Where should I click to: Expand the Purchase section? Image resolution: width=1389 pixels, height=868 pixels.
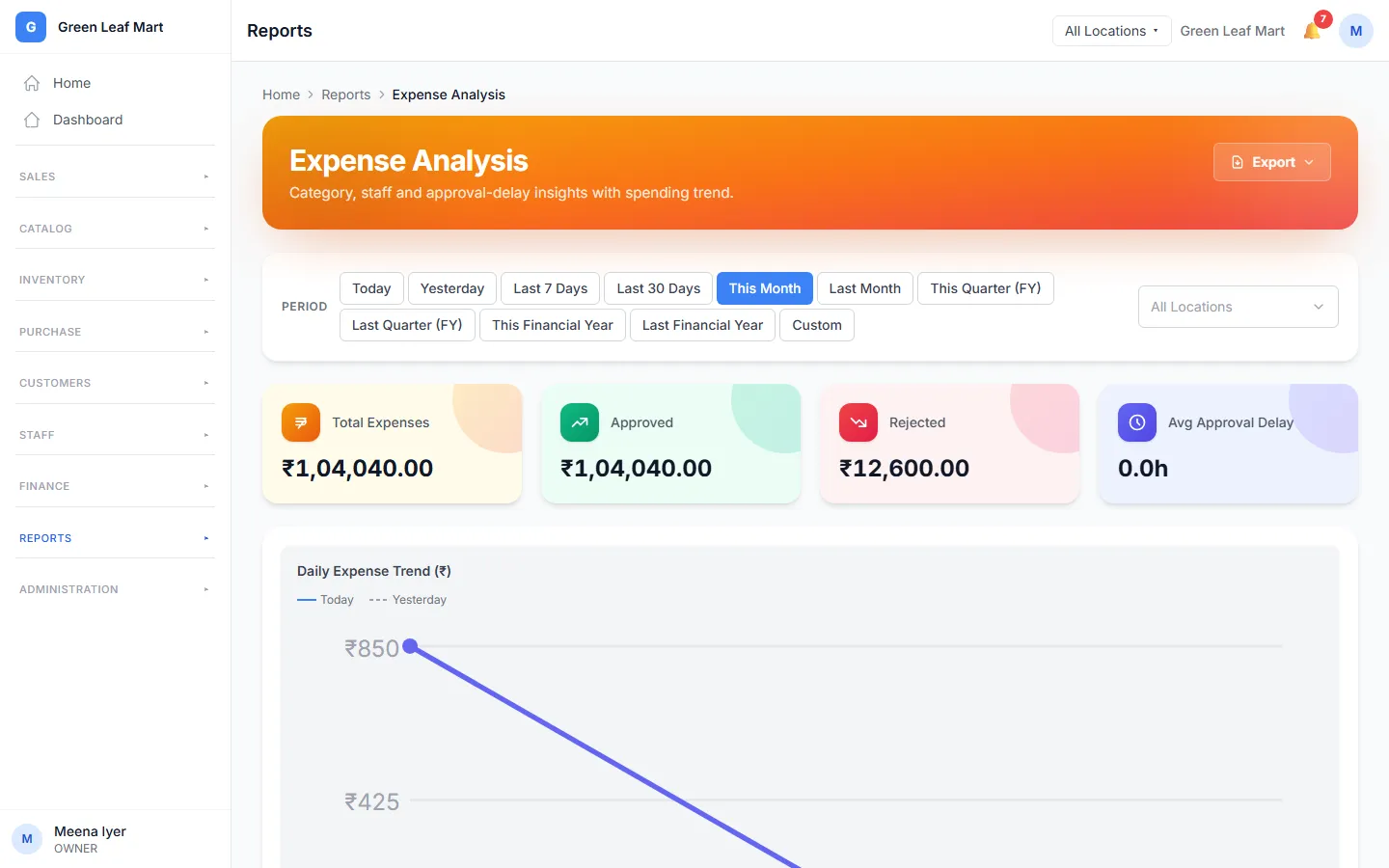click(115, 332)
